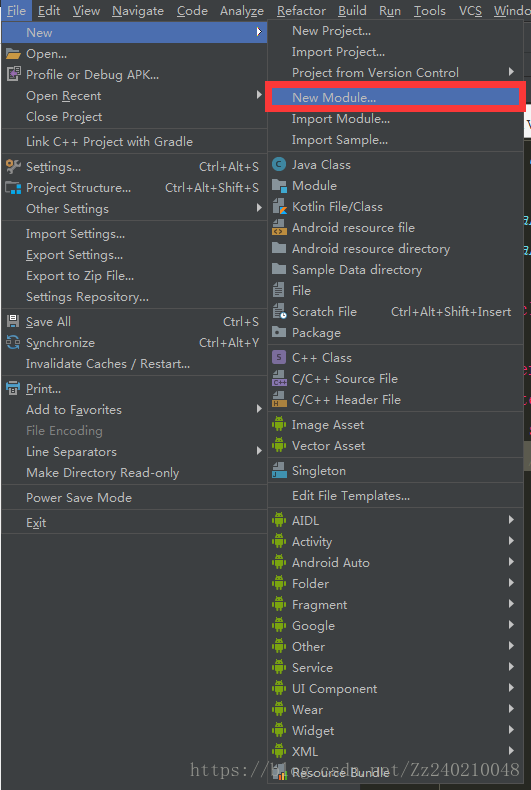
Task: Click the Synchronize icon
Action: point(13,343)
